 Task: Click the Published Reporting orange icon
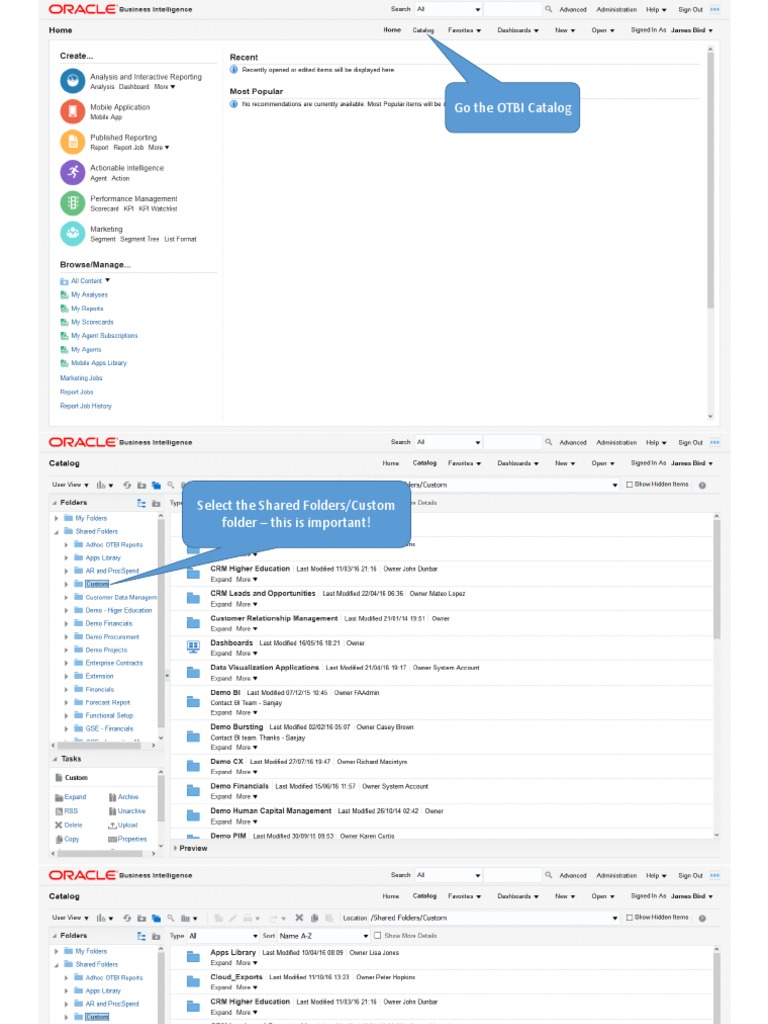pos(72,142)
